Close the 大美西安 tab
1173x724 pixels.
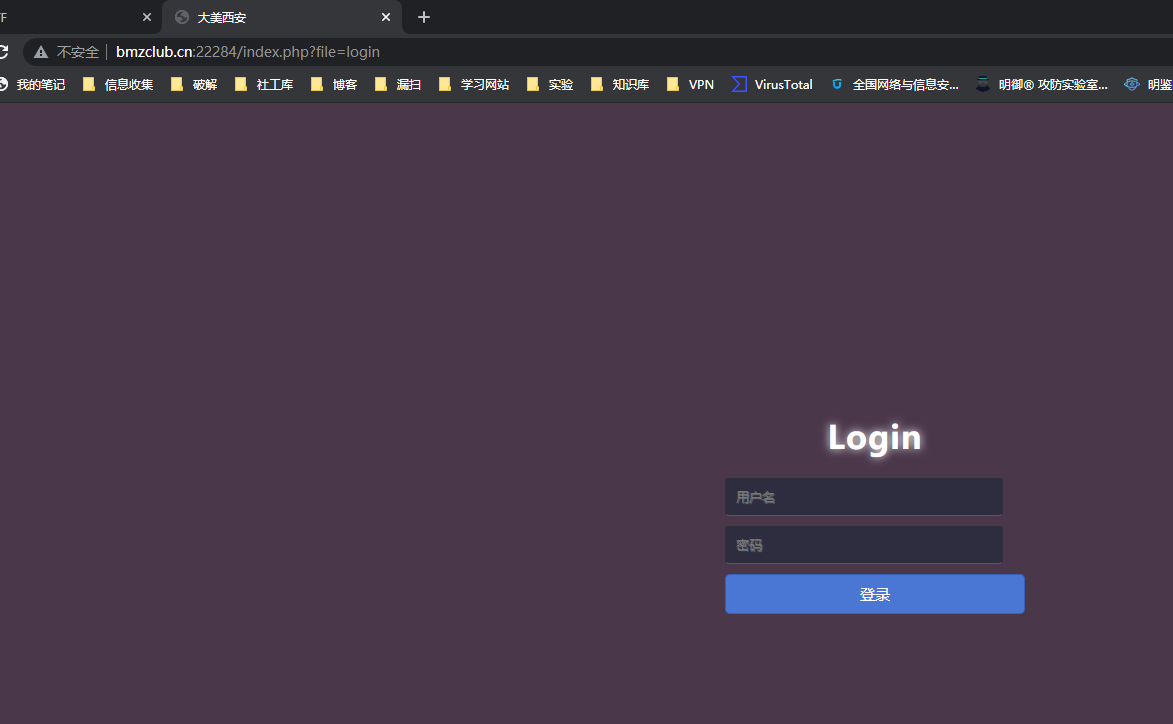pyautogui.click(x=386, y=17)
